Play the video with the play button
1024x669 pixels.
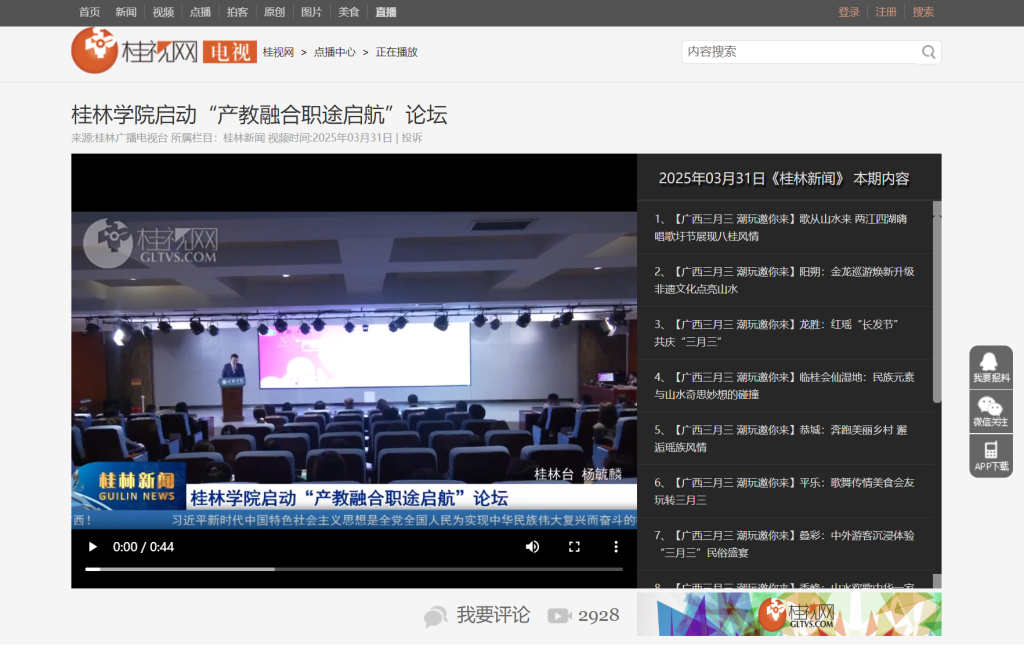93,547
